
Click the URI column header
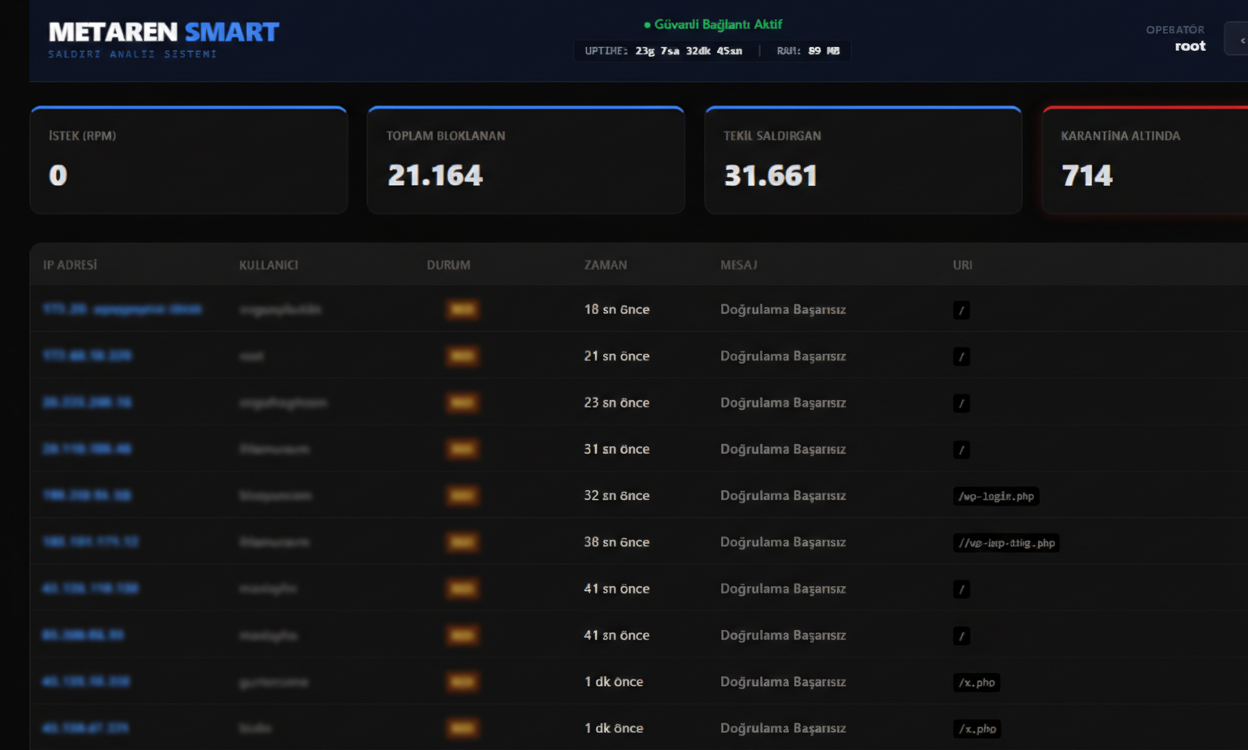pyautogui.click(x=962, y=265)
